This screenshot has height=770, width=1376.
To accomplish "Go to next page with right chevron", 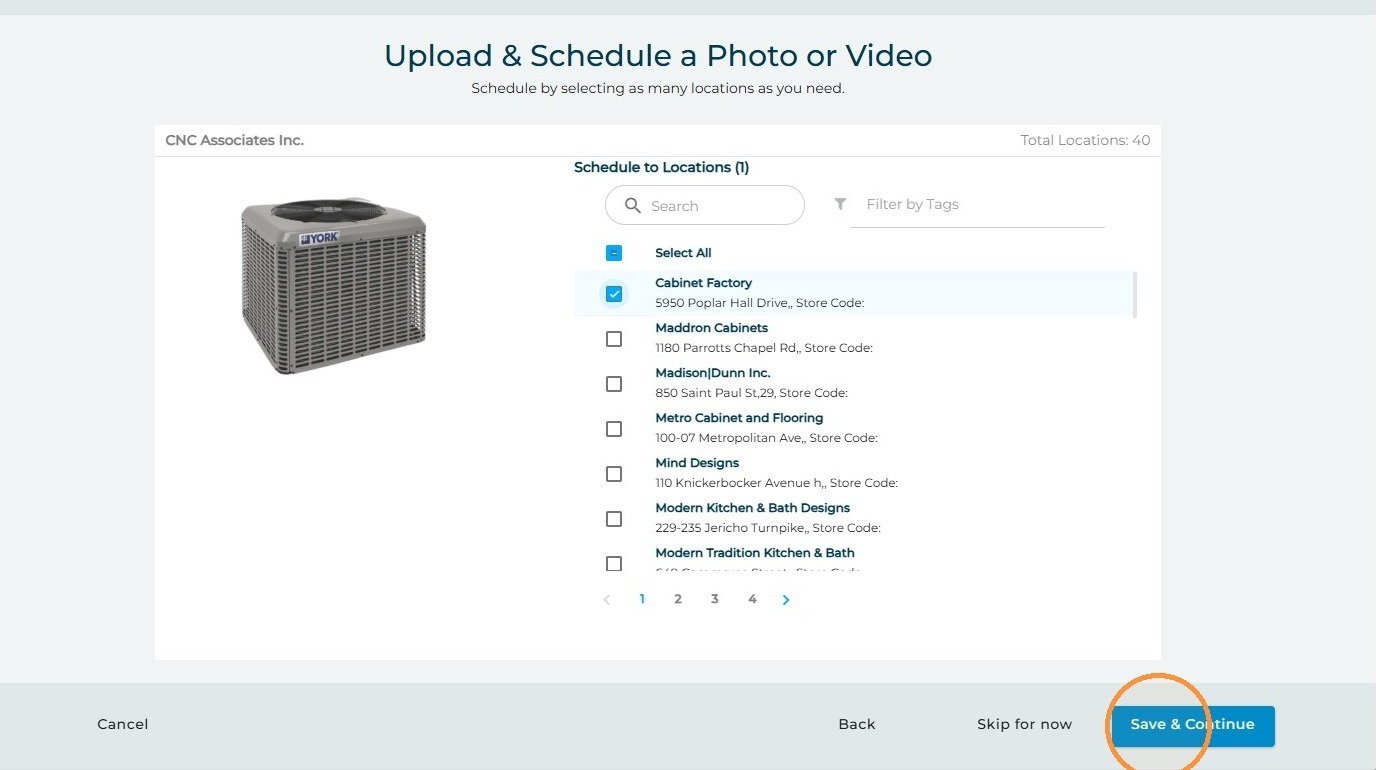I will [786, 600].
